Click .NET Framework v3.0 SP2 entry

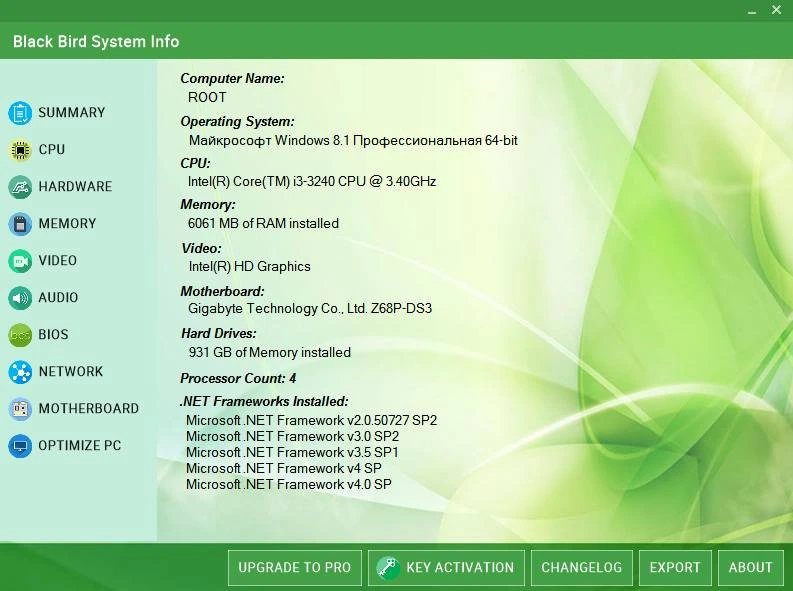292,437
